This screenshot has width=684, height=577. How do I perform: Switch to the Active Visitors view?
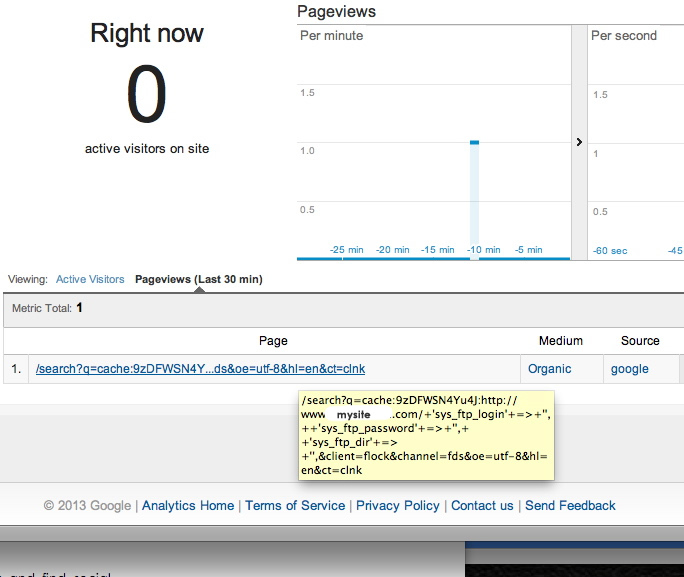(x=90, y=280)
